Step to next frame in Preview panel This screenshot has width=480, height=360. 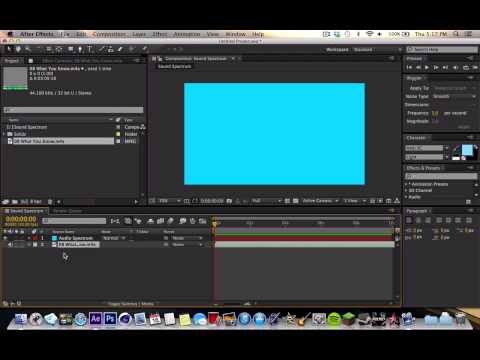(x=436, y=67)
